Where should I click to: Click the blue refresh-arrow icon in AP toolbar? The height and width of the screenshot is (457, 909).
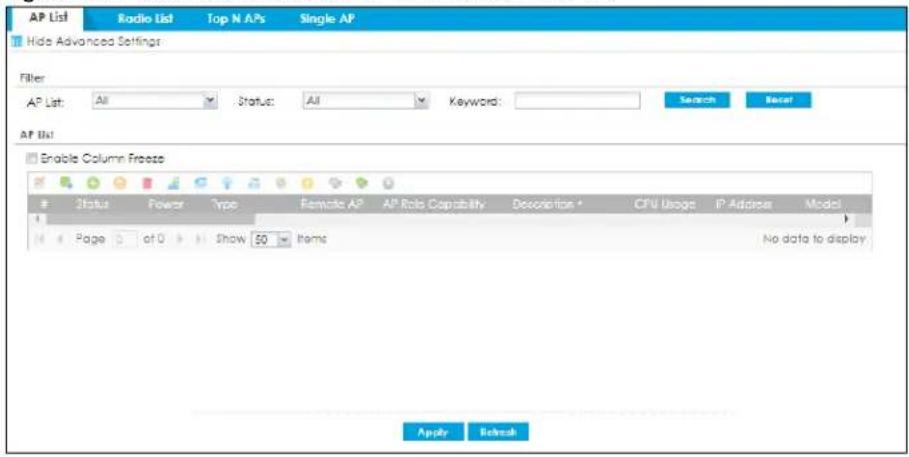(x=201, y=184)
